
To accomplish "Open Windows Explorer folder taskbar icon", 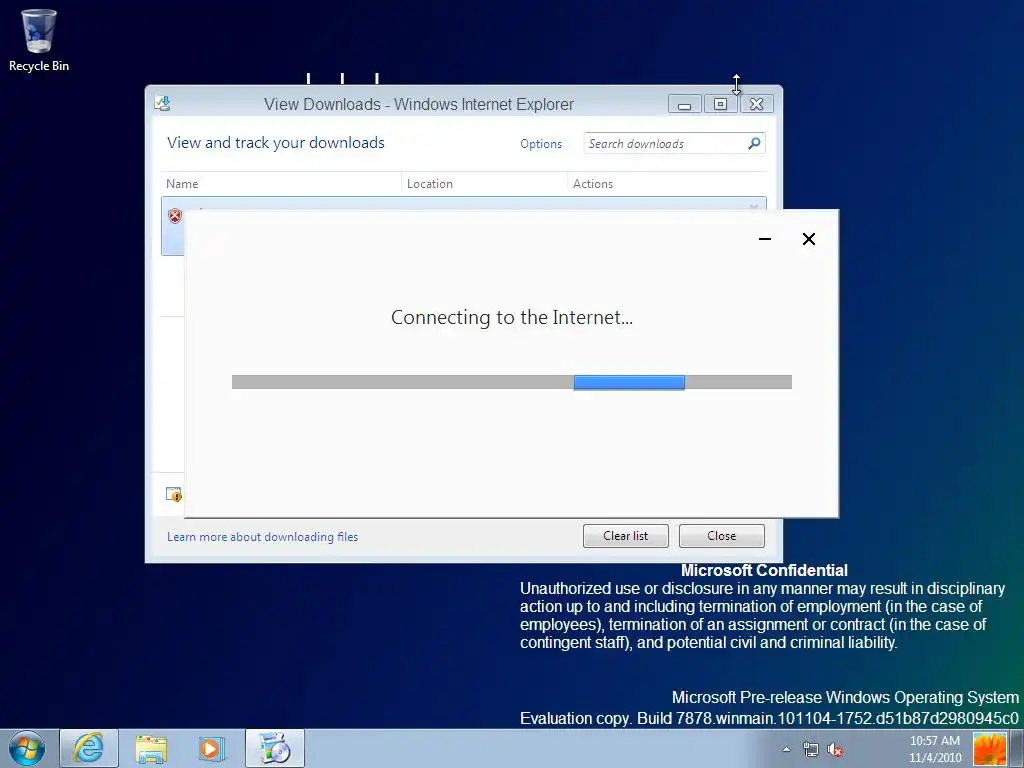I will (151, 748).
